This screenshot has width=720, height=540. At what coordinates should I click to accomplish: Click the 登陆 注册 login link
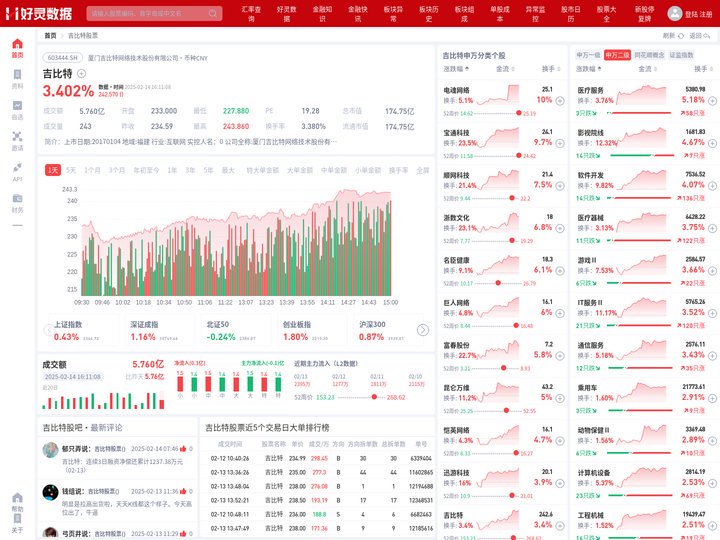698,14
